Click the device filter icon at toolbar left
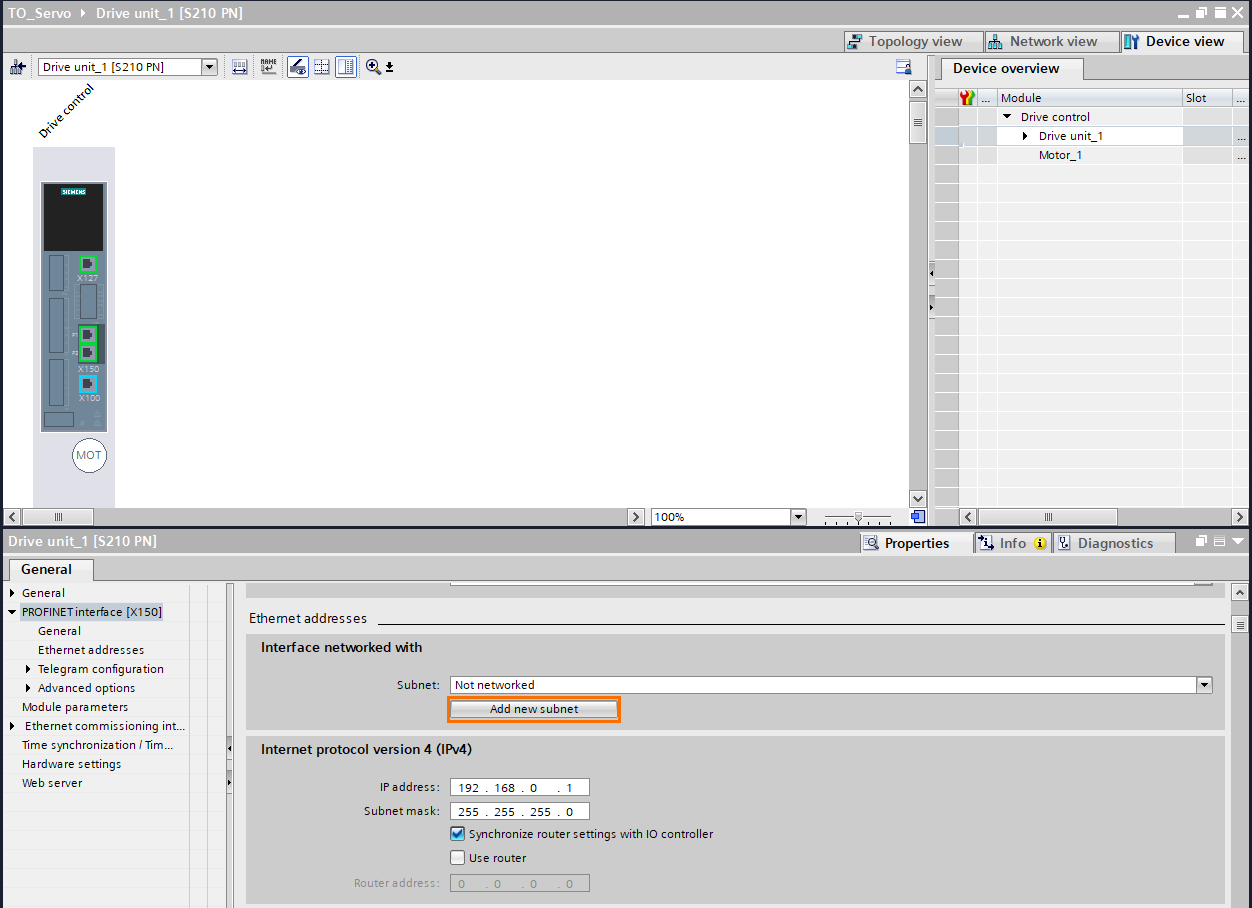 click(x=17, y=66)
